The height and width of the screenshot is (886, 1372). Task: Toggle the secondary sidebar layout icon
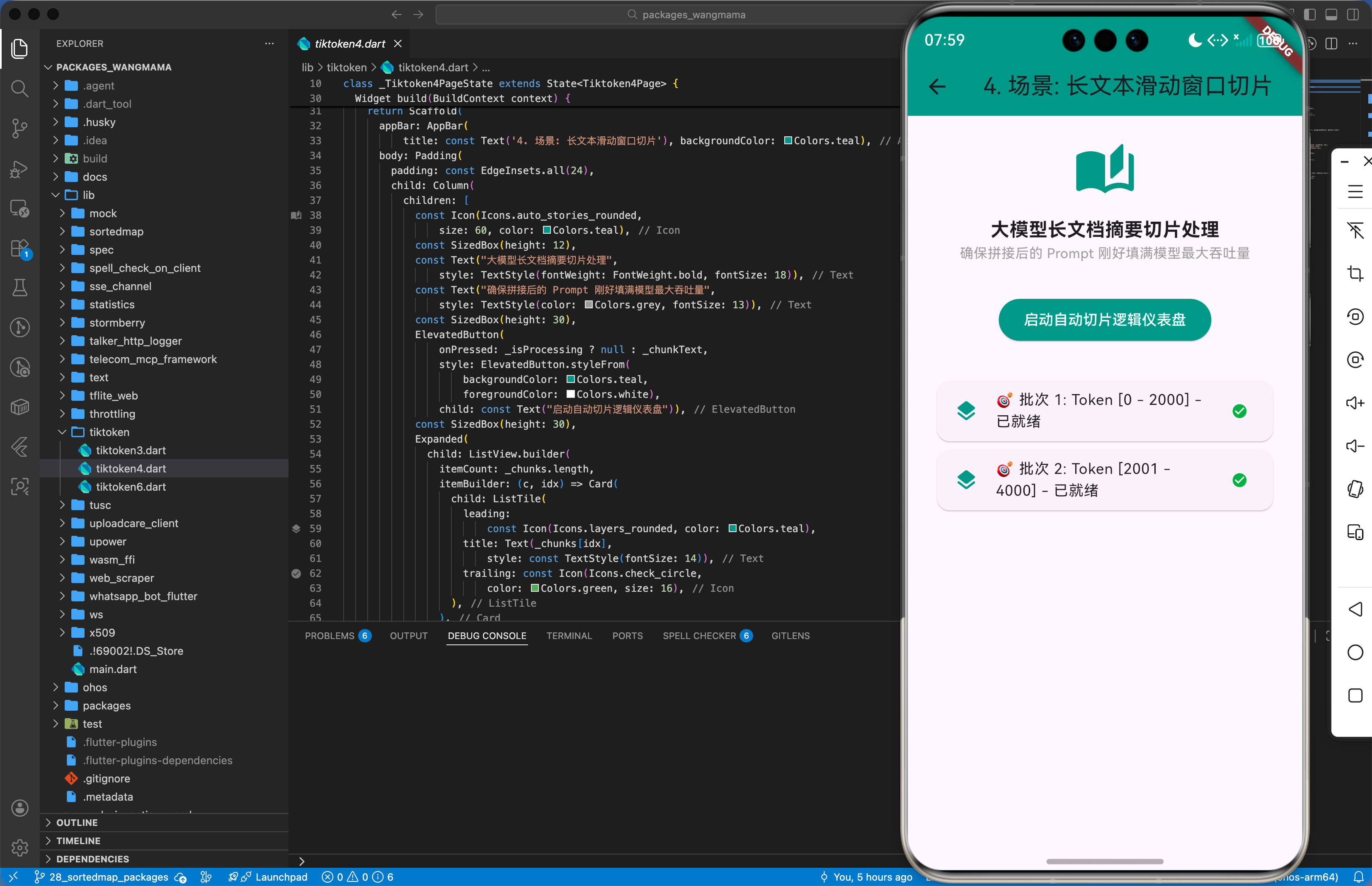tap(1353, 15)
